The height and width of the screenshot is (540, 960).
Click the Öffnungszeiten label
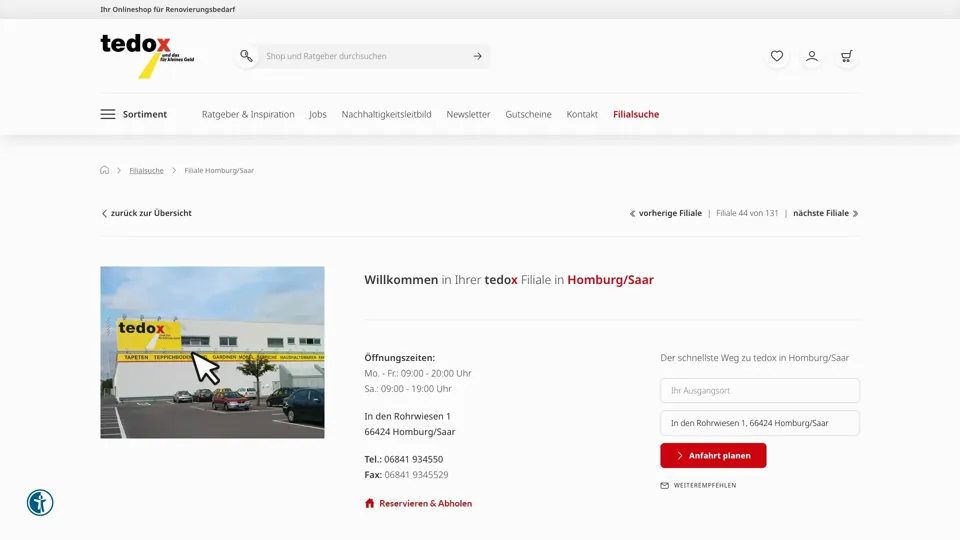399,358
